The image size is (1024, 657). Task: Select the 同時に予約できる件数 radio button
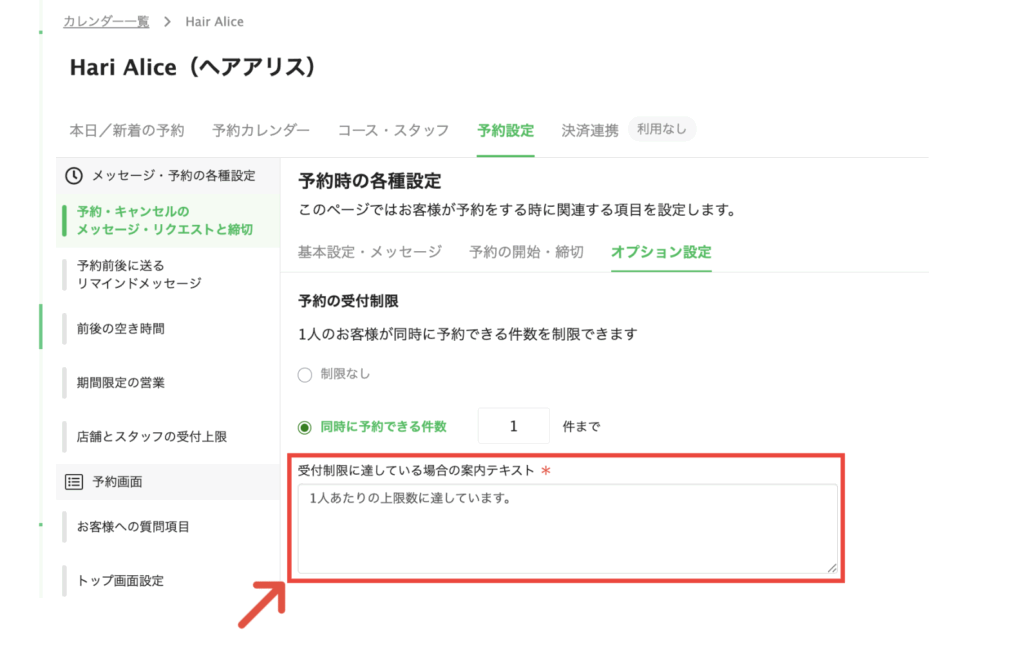[x=306, y=427]
